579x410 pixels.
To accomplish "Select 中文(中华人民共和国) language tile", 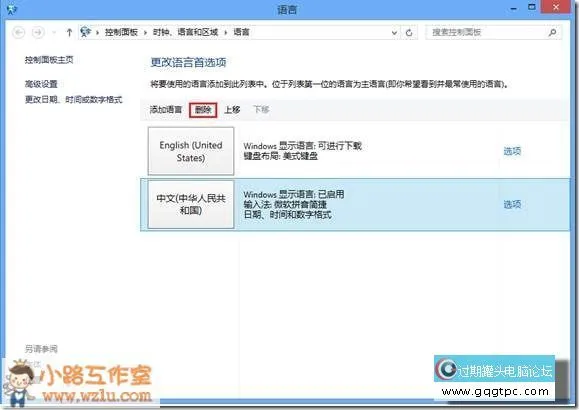I will pyautogui.click(x=191, y=204).
